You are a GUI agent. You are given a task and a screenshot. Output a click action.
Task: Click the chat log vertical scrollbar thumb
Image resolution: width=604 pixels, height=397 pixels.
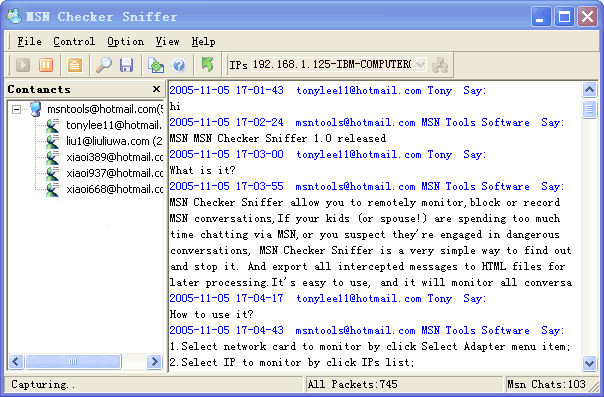(589, 109)
